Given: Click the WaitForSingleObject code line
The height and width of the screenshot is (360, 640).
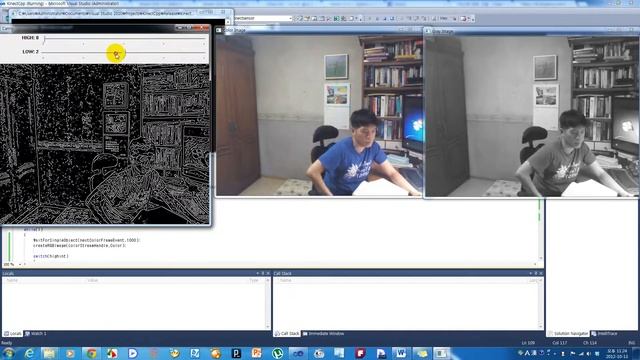Looking at the screenshot, I should pyautogui.click(x=86, y=240).
